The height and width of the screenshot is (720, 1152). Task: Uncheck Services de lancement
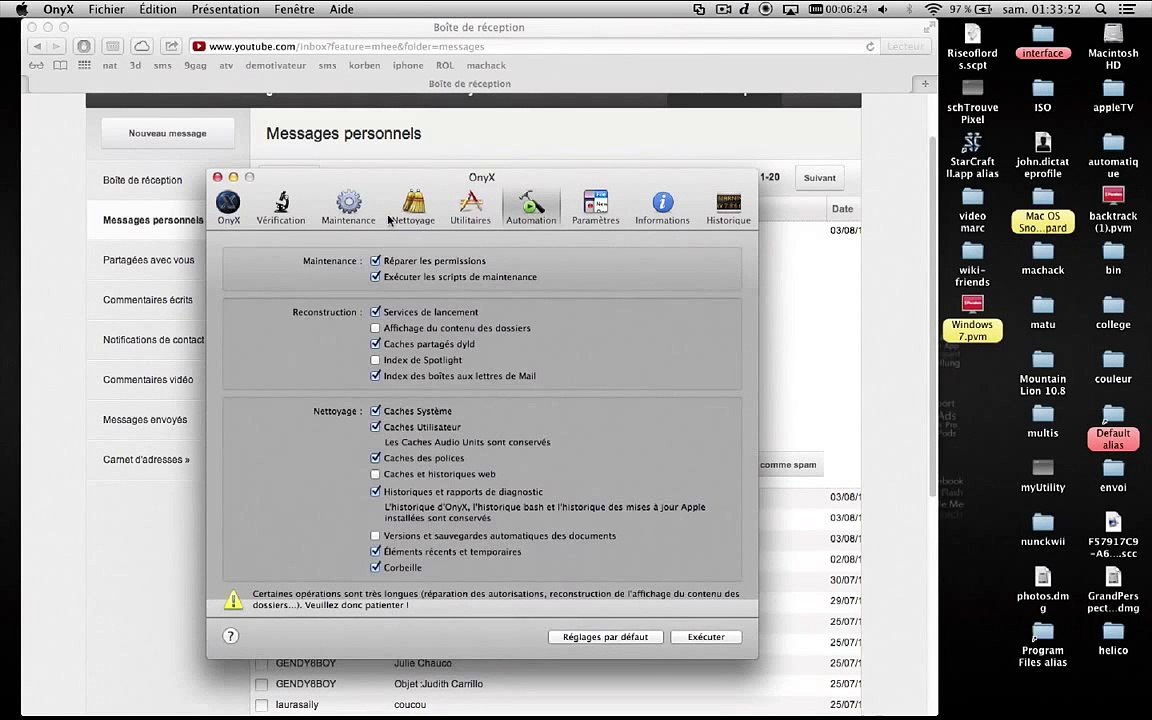tap(375, 312)
